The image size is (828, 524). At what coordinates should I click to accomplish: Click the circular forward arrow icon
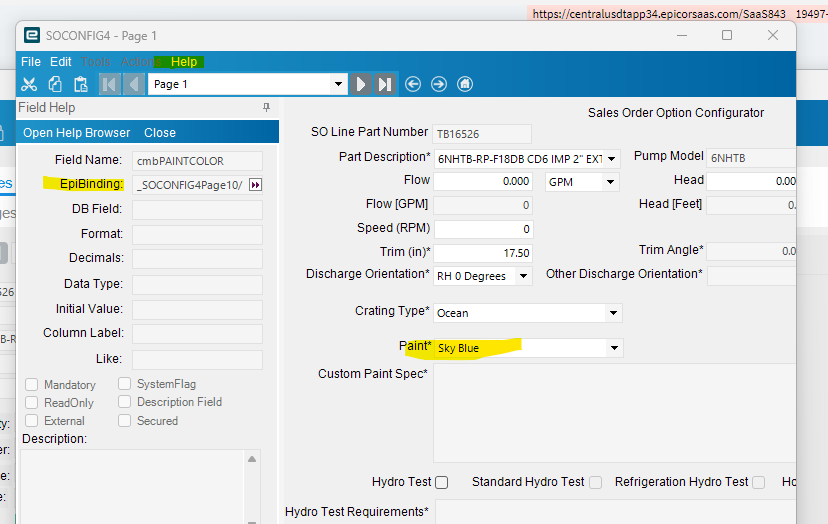pyautogui.click(x=439, y=84)
